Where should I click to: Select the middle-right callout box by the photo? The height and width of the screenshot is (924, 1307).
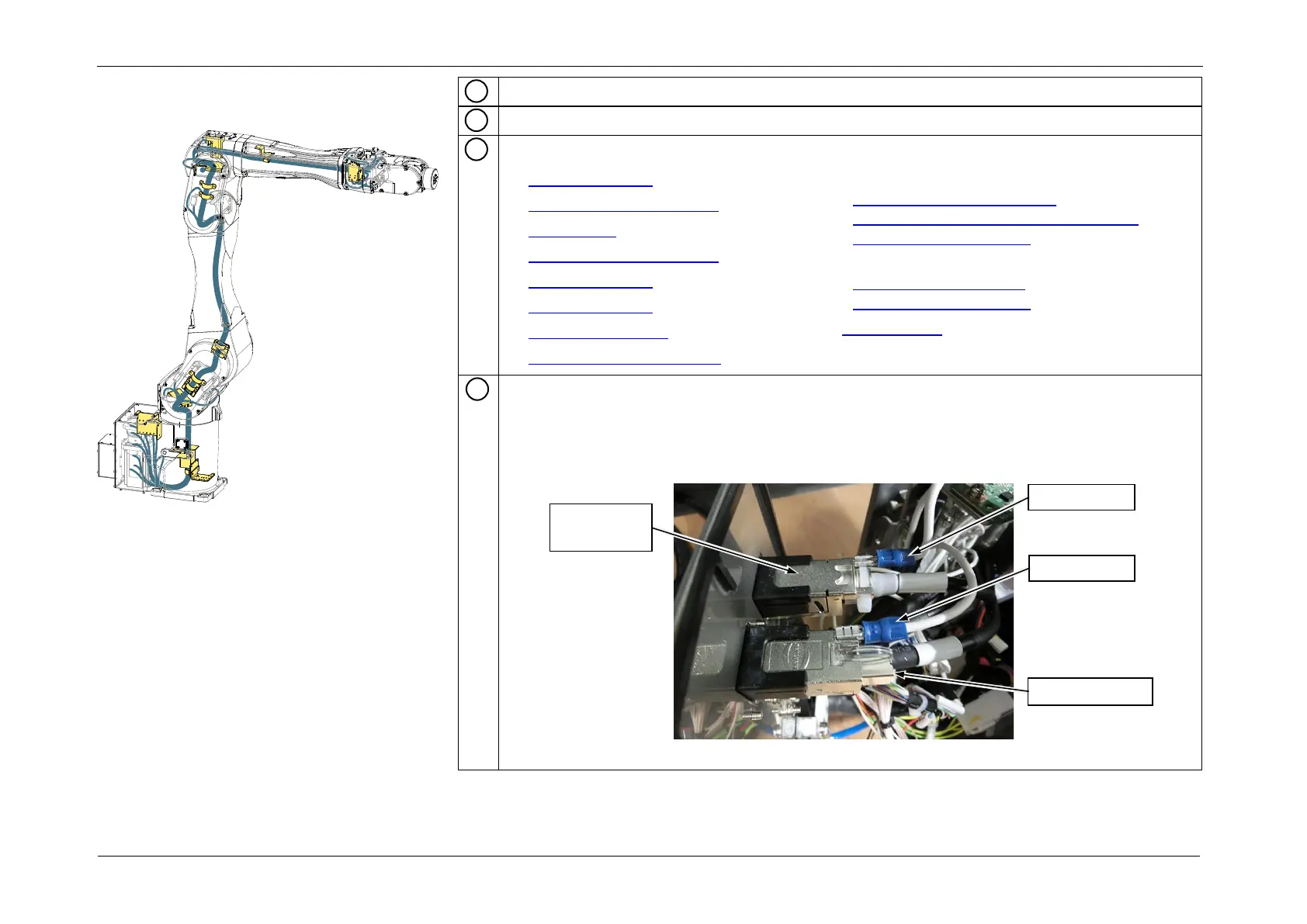[1081, 568]
